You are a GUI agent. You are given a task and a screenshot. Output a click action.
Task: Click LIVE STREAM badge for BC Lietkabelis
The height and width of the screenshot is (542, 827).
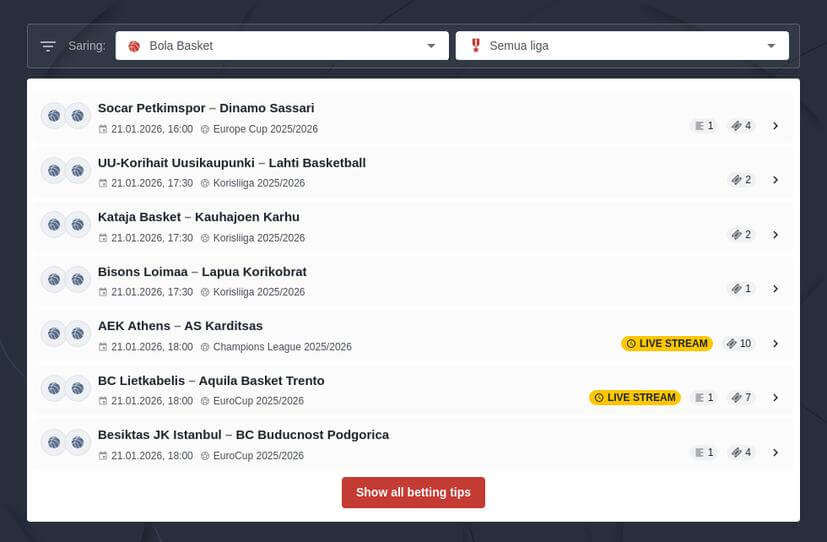click(x=634, y=398)
